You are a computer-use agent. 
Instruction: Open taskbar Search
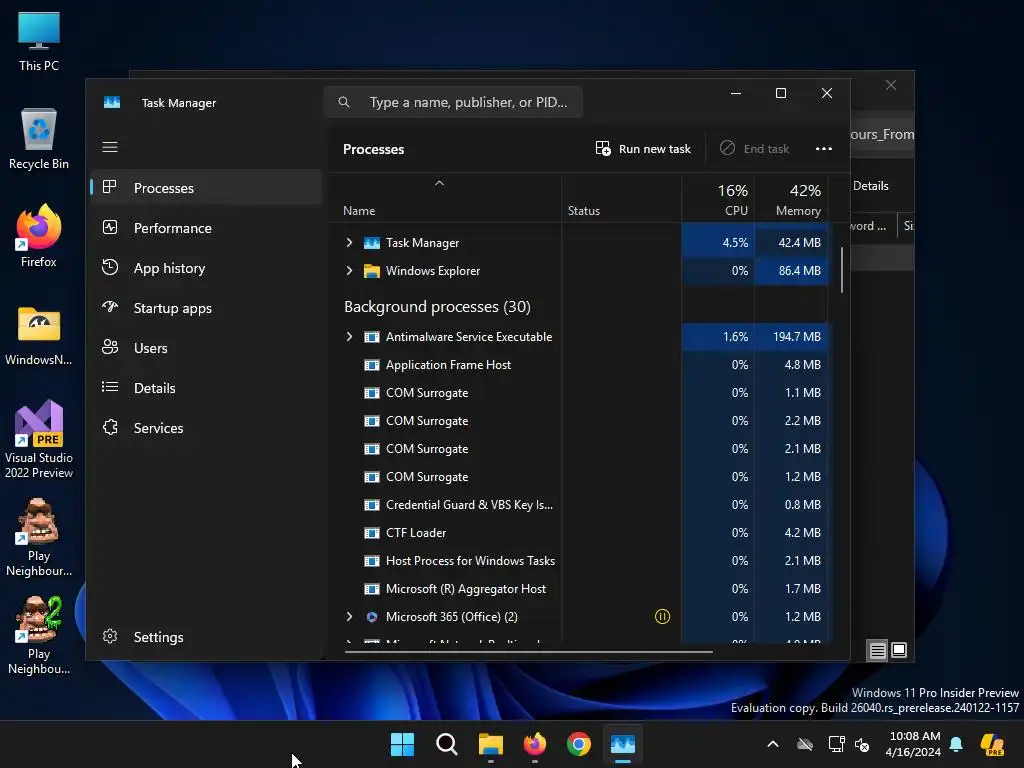point(447,744)
